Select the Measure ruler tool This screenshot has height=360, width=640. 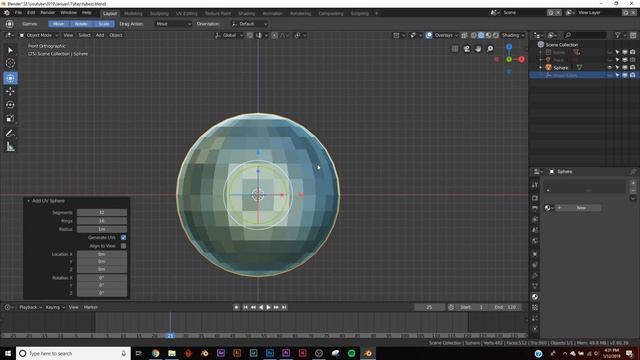click(10, 147)
